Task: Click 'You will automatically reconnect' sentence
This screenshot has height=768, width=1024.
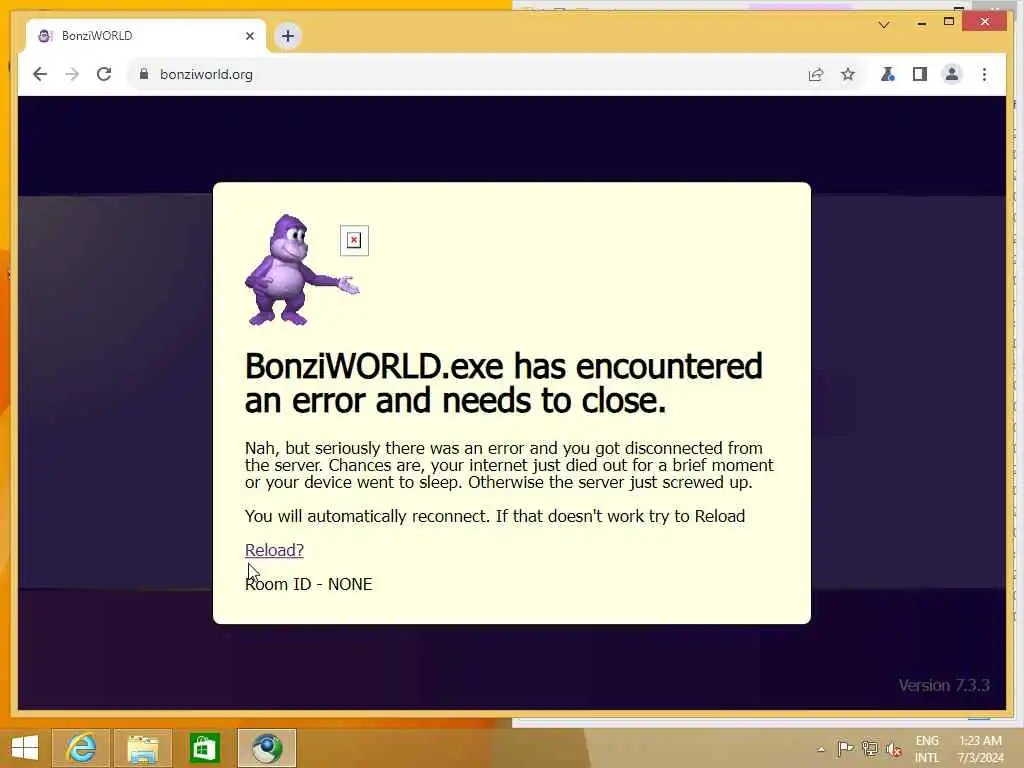Action: [x=495, y=516]
